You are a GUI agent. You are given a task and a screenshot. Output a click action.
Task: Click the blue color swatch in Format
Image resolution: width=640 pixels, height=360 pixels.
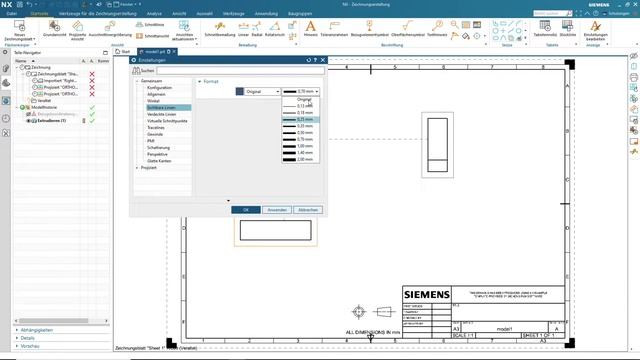[240, 91]
